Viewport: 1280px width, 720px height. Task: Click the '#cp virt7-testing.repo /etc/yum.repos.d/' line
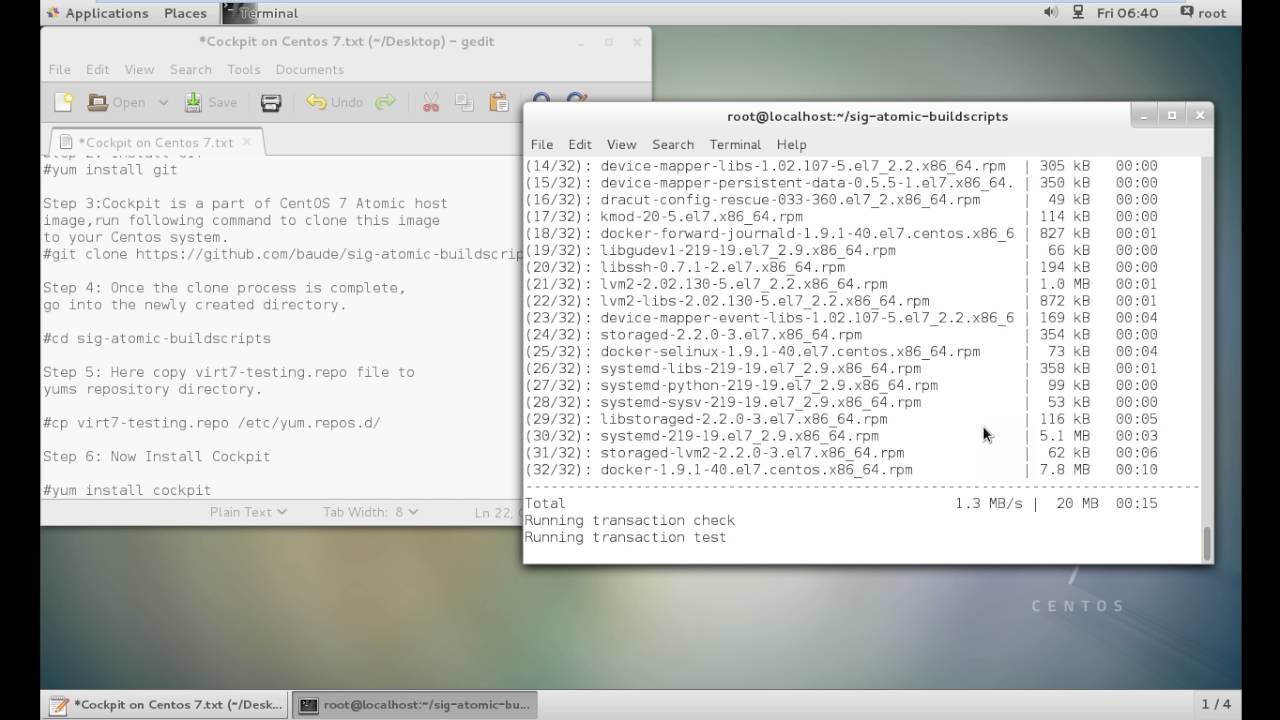click(212, 423)
